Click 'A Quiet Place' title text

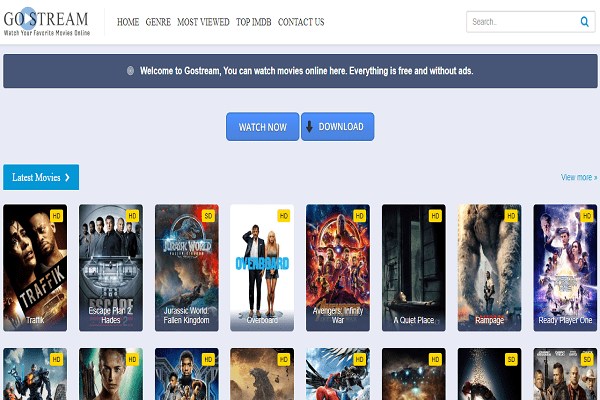pyautogui.click(x=414, y=320)
